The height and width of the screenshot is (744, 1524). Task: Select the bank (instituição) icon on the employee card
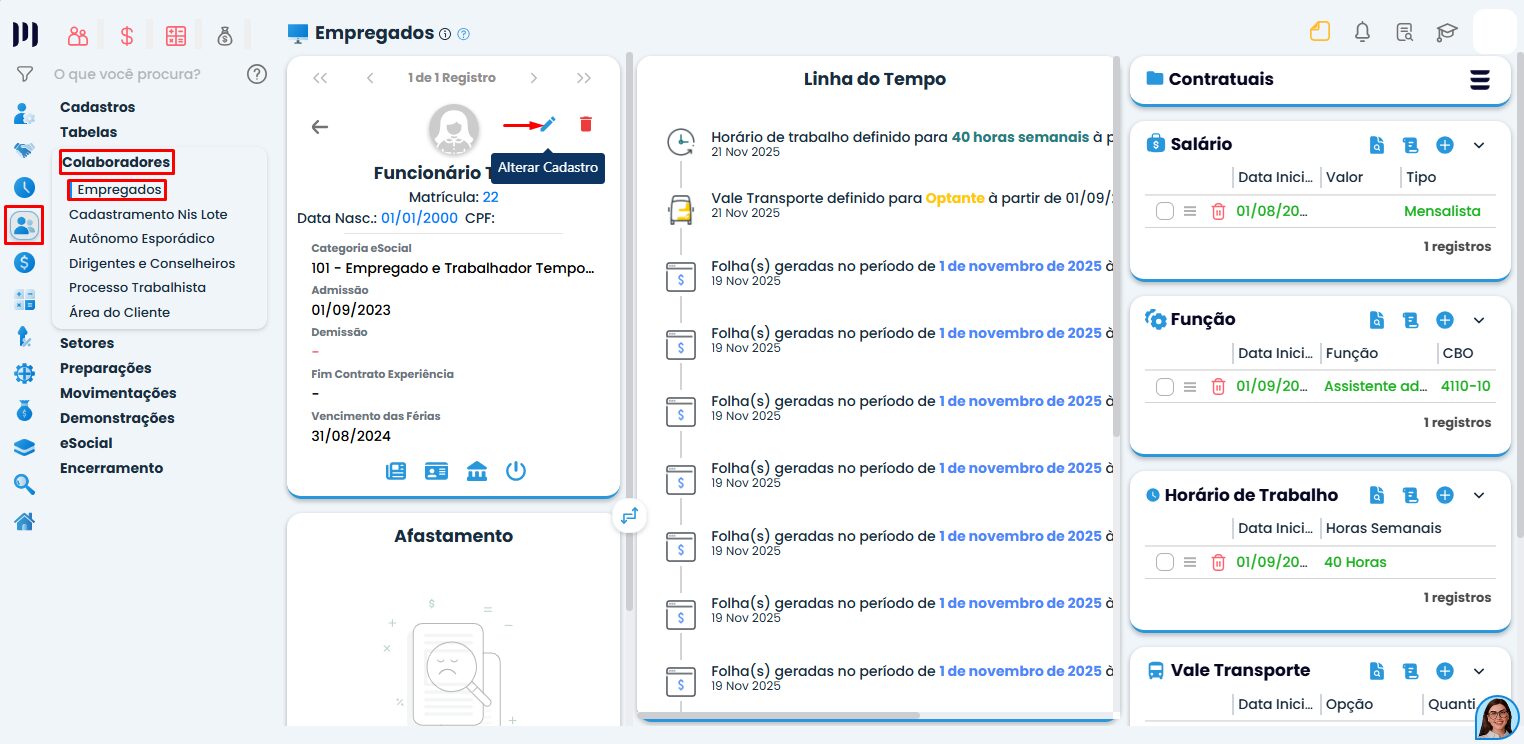(477, 470)
